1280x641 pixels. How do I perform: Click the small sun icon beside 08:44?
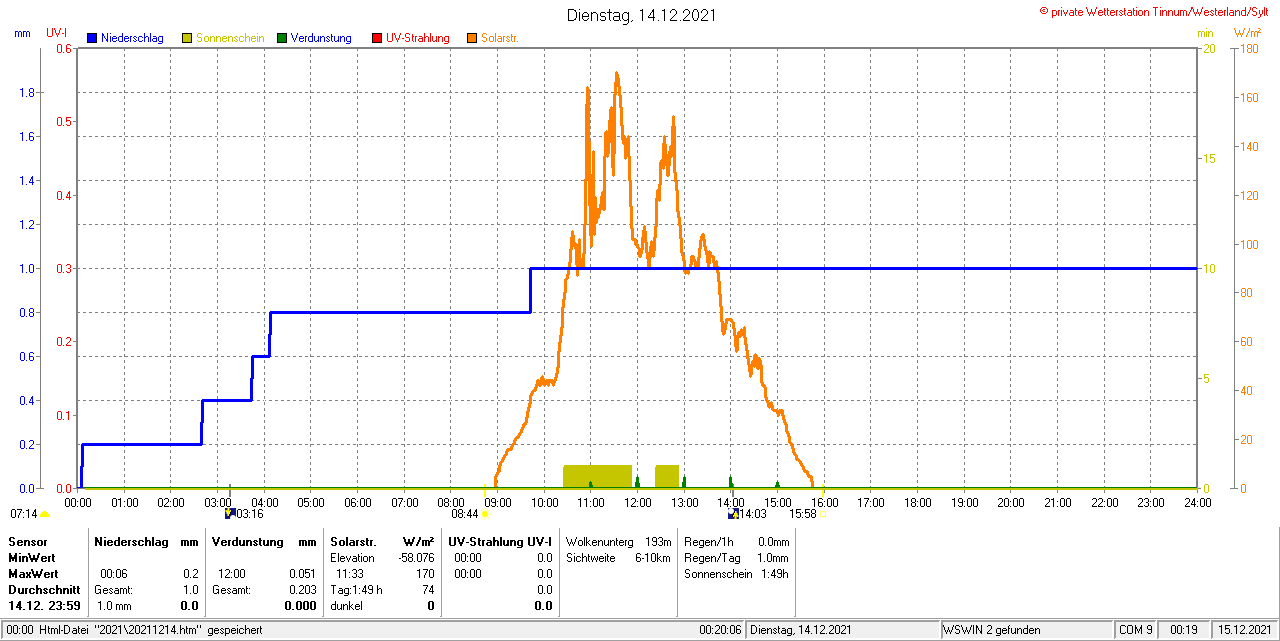[485, 515]
